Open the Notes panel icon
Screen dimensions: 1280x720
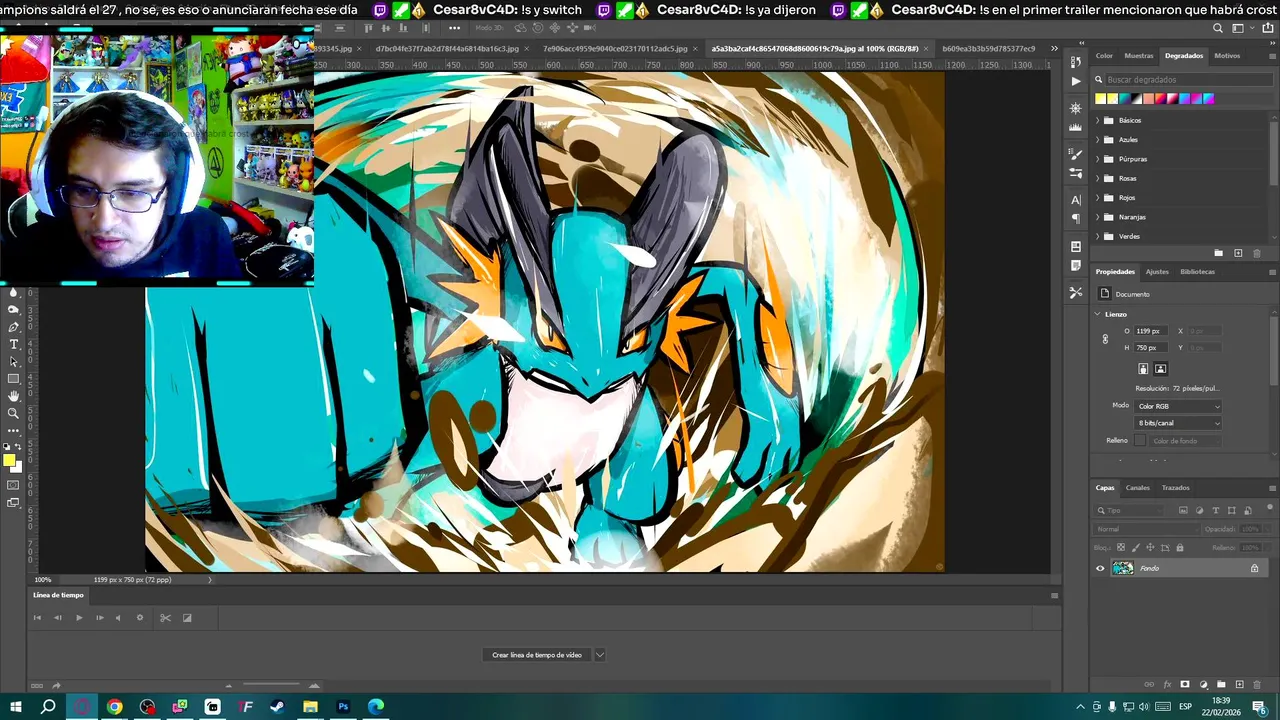[1076, 265]
